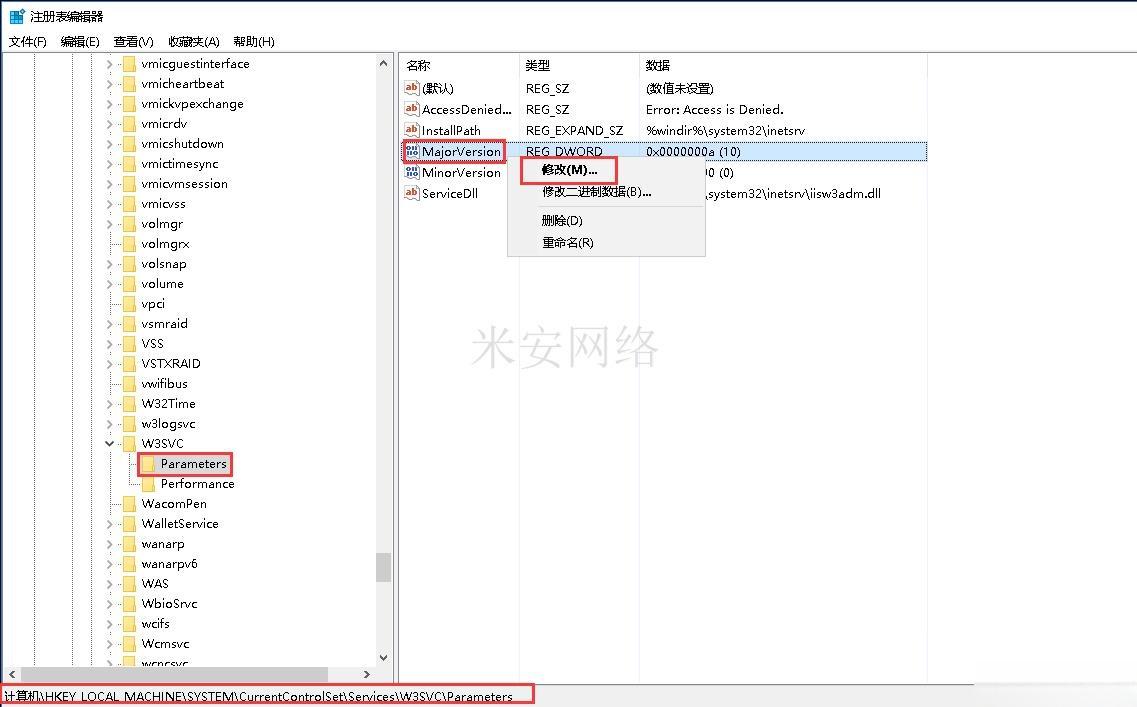
Task: Click the tree pane horizontal scroll right arrow
Action: pyautogui.click(x=367, y=674)
